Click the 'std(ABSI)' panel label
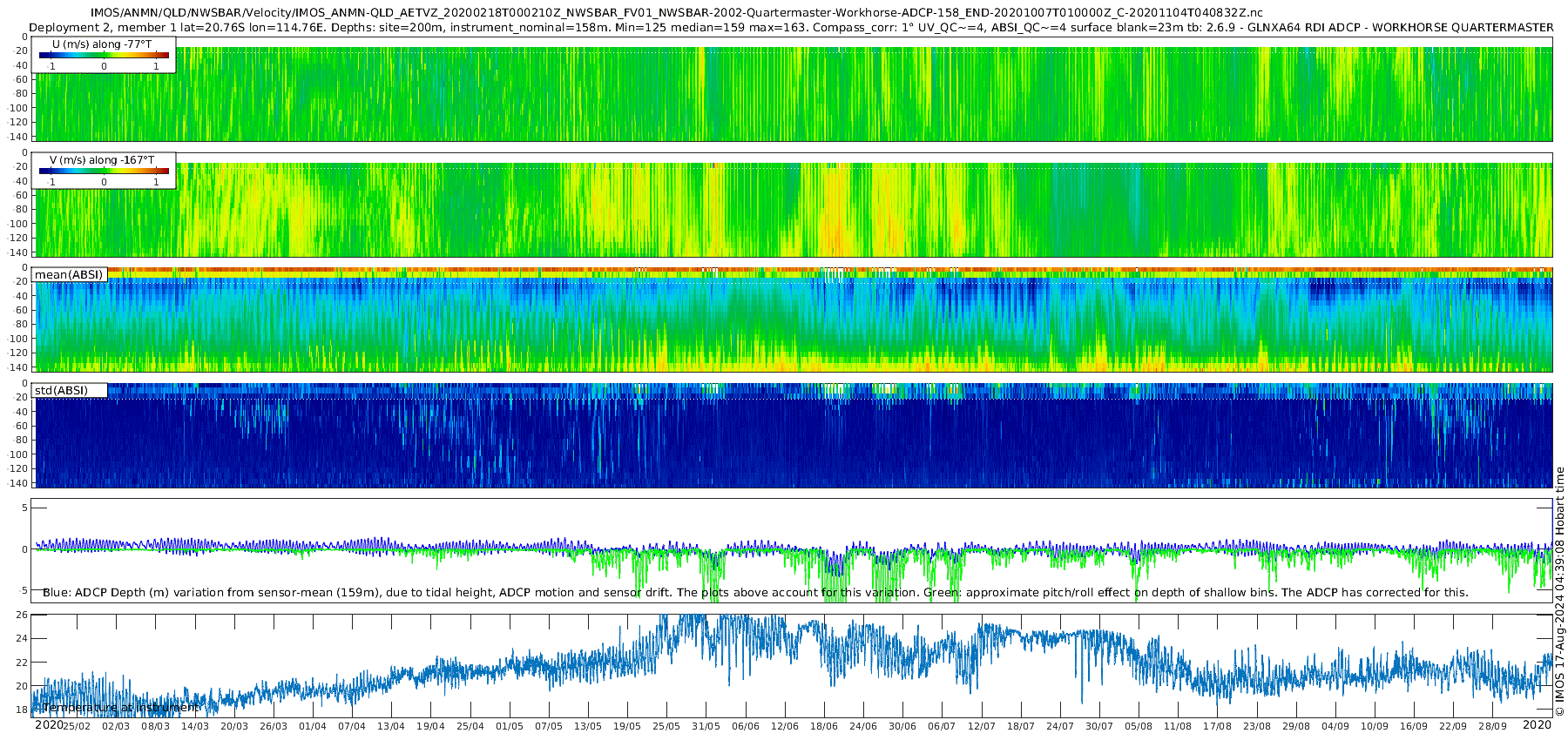Screen dimensions: 1568x740 point(61,390)
